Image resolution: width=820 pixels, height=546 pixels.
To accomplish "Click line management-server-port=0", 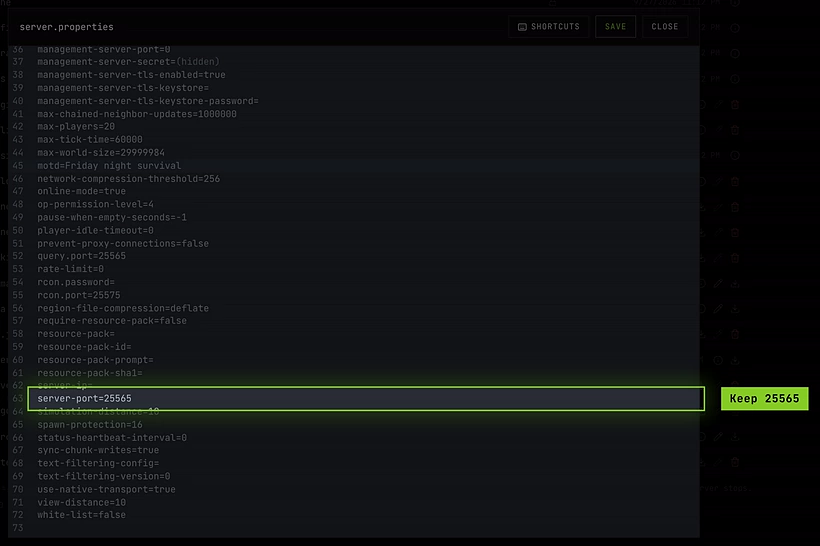I will tap(104, 49).
